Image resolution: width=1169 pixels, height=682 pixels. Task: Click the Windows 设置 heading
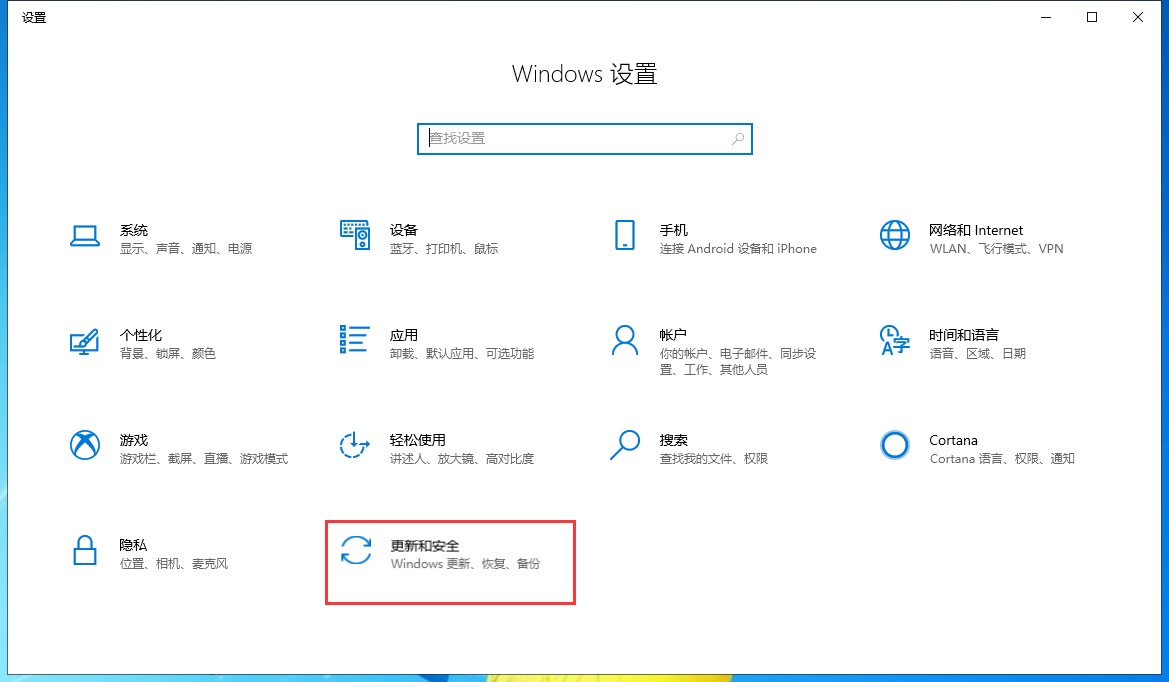click(584, 75)
